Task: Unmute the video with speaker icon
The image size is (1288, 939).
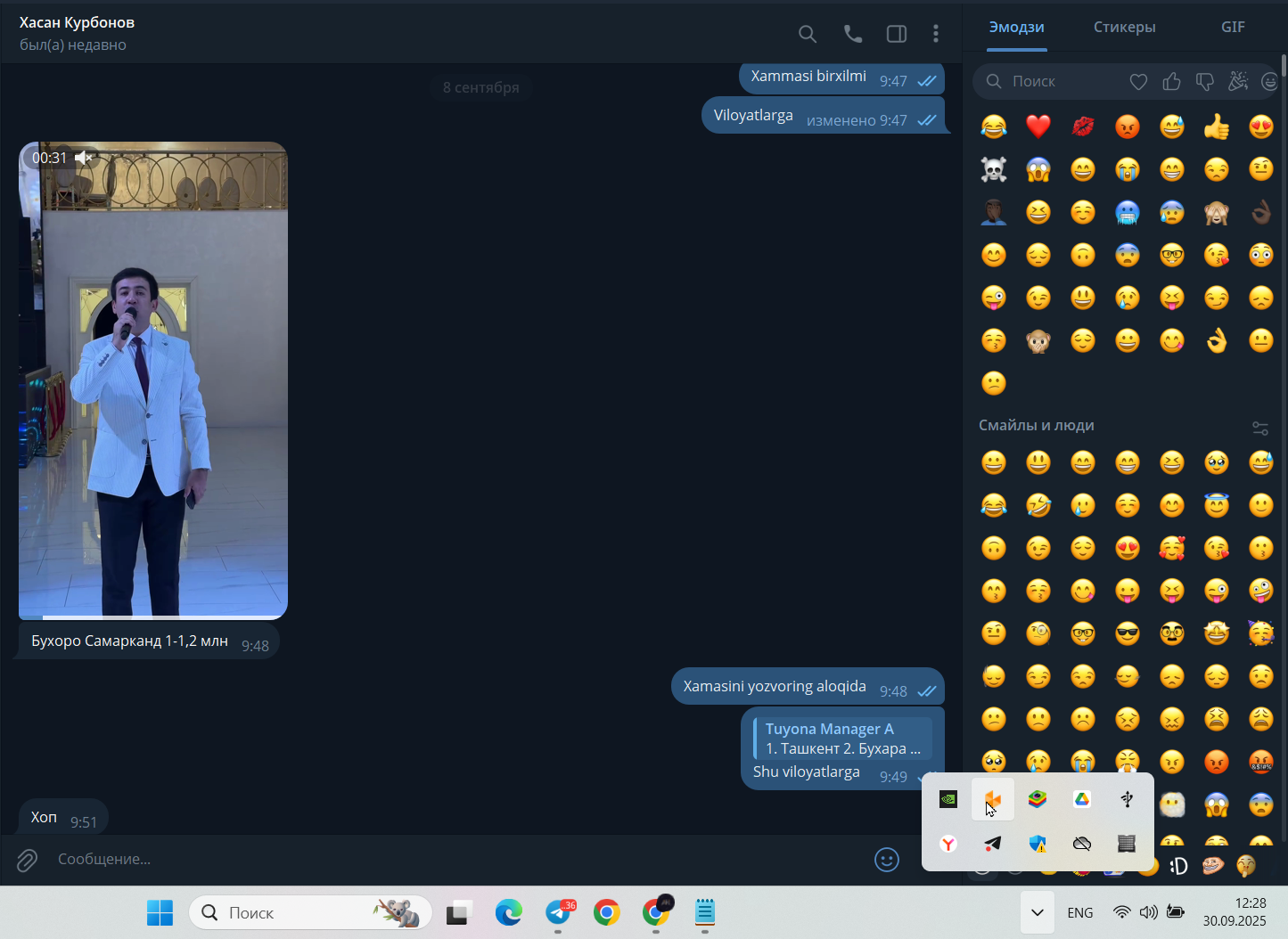Action: coord(84,158)
